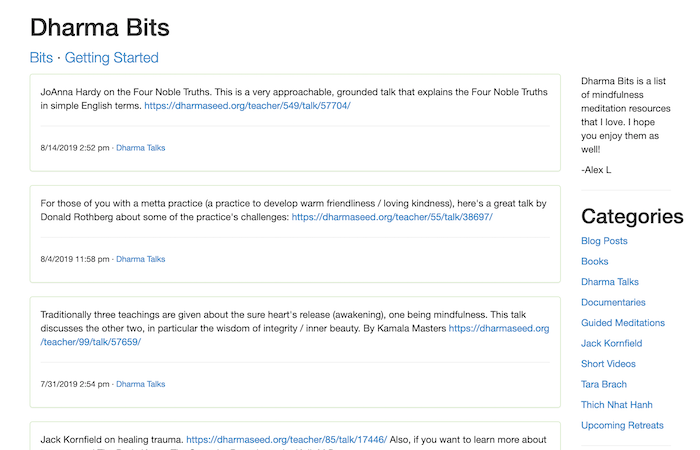Click Dharma Talks tag on 8/14/2019 post
This screenshot has height=450, width=700.
coord(141,148)
